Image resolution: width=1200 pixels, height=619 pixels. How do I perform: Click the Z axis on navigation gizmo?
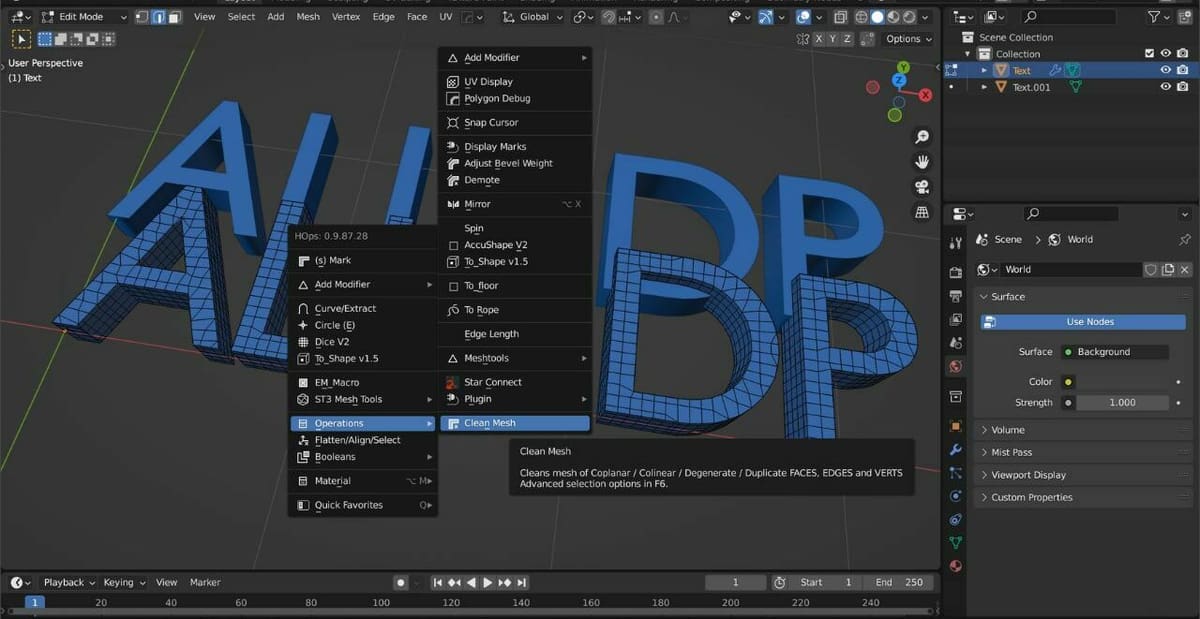[901, 79]
